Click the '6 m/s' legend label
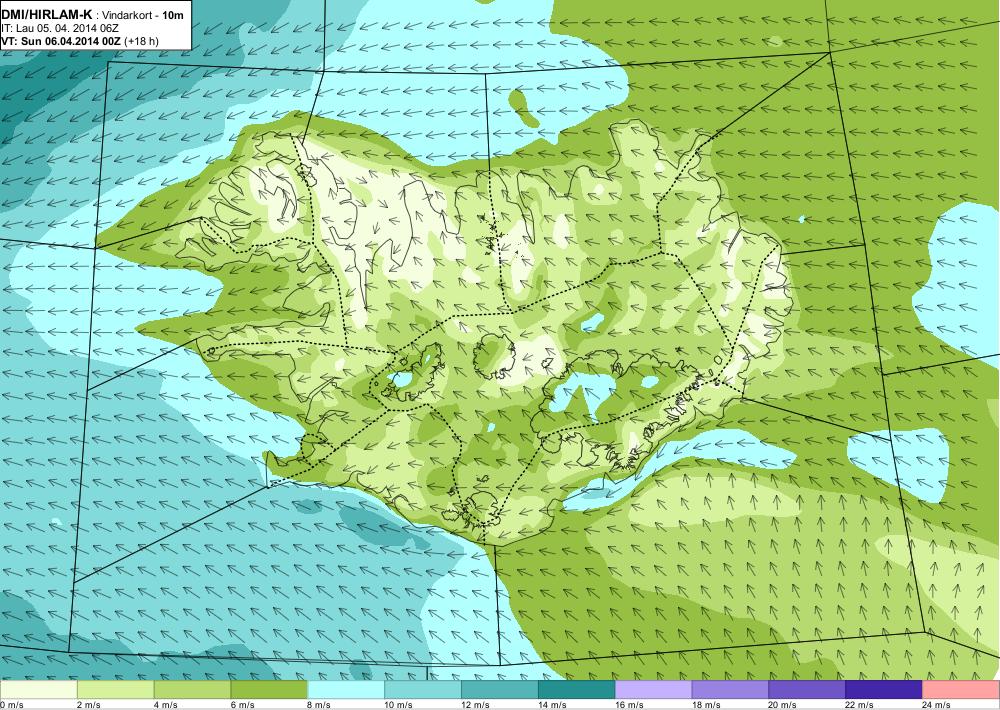The image size is (1000, 710). point(242,705)
